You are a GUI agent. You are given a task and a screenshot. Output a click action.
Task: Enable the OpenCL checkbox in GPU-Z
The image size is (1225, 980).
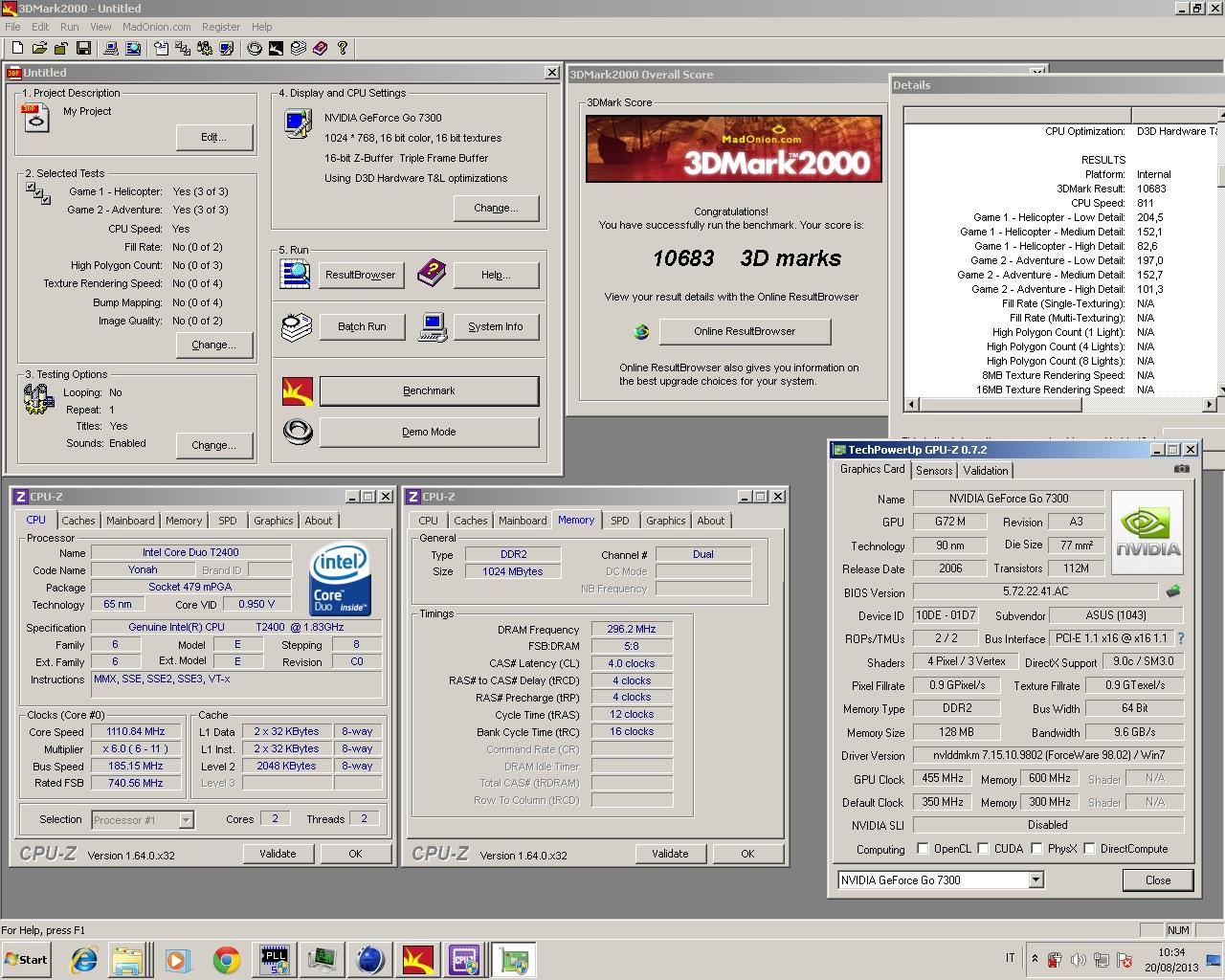pos(923,848)
